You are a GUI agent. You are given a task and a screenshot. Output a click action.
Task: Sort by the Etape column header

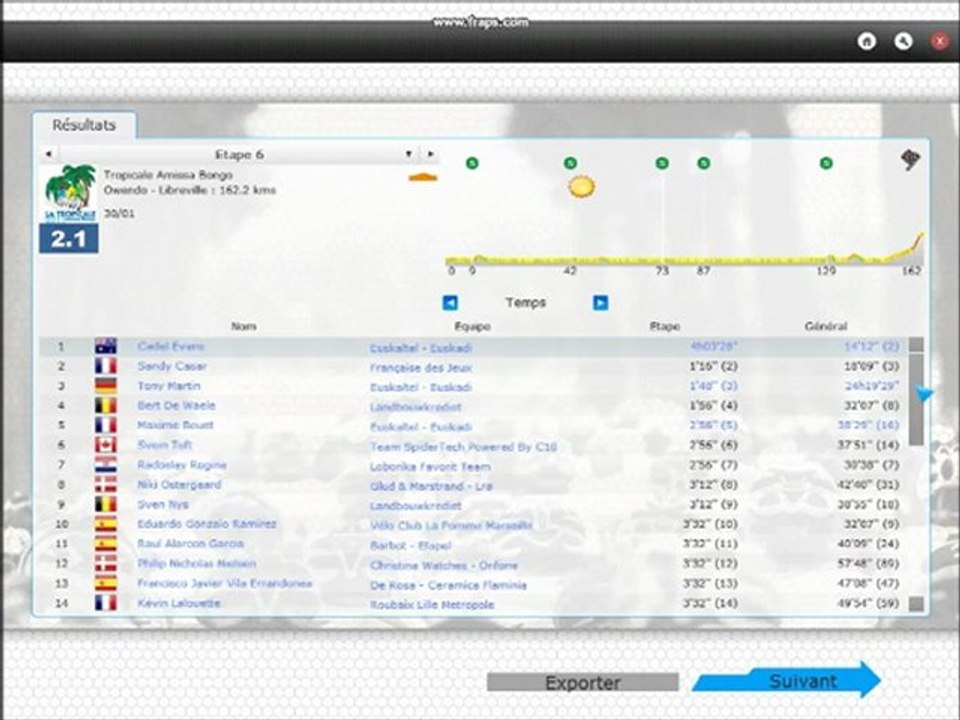click(665, 326)
